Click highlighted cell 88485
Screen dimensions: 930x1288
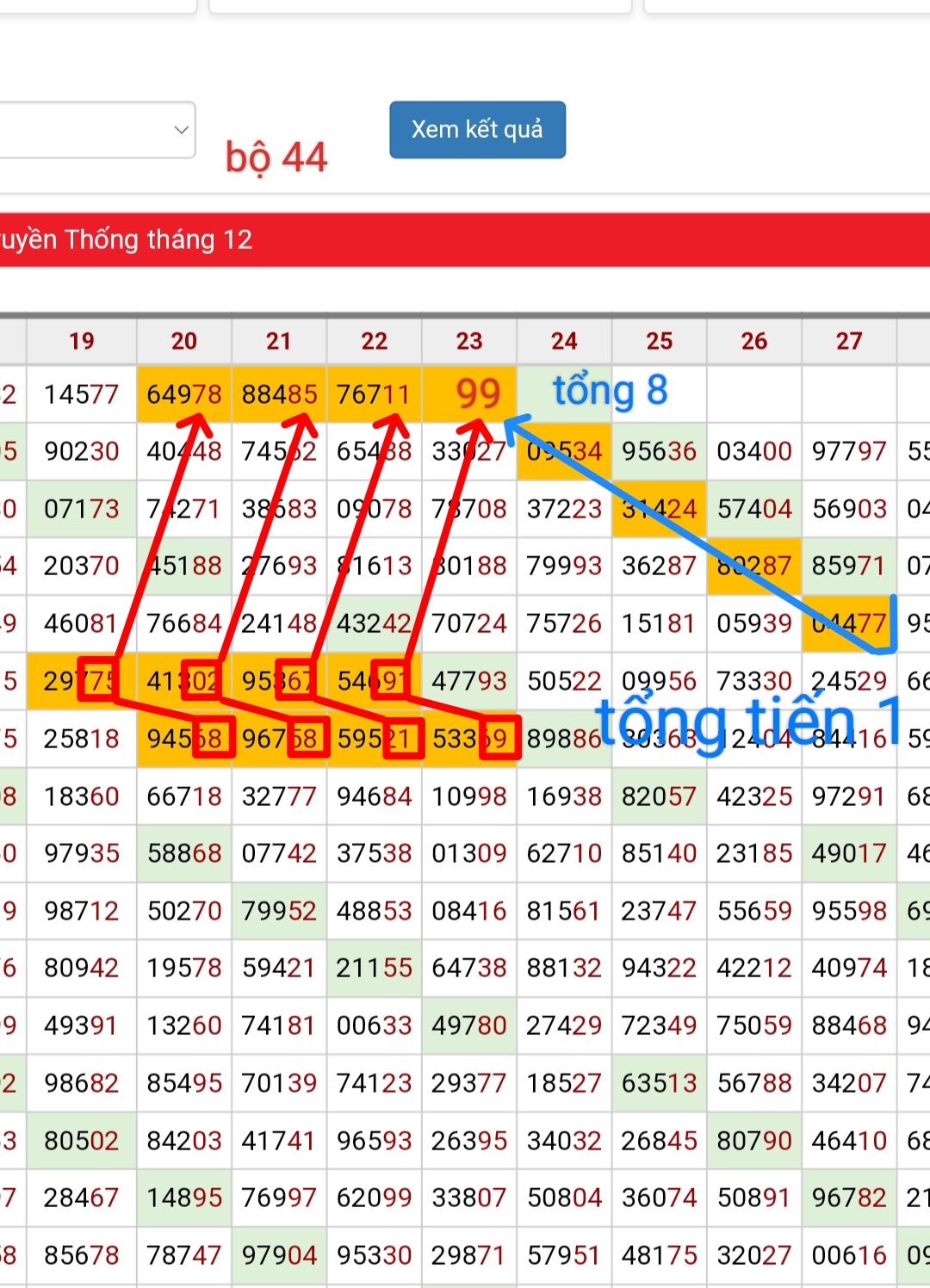pyautogui.click(x=279, y=394)
